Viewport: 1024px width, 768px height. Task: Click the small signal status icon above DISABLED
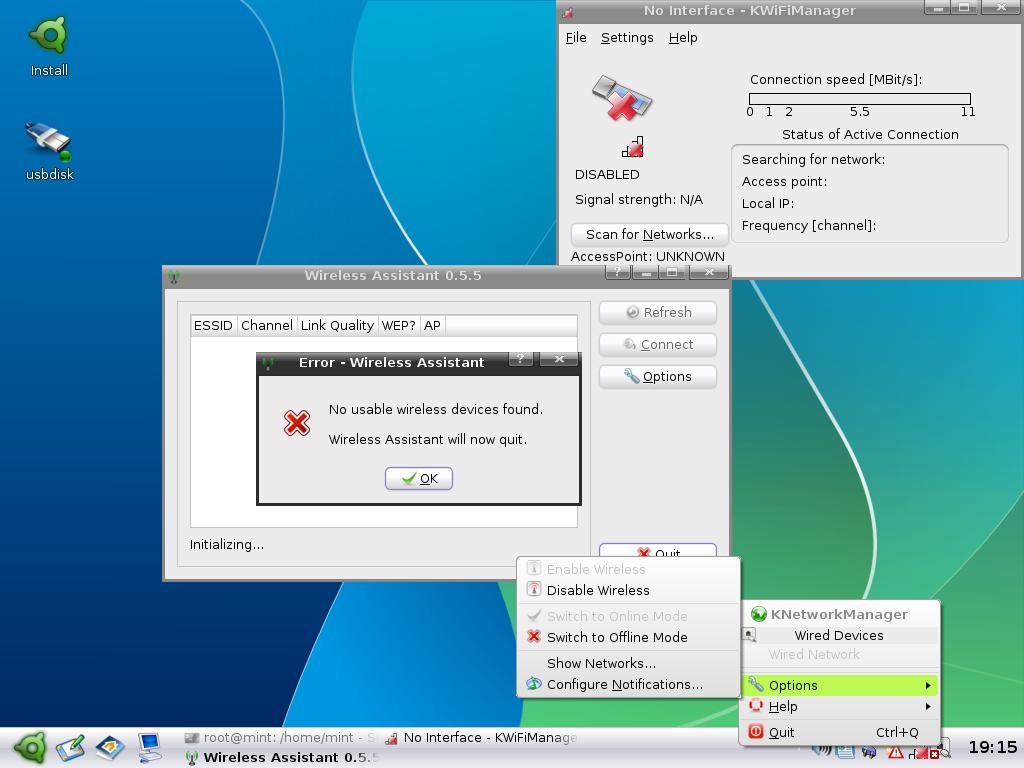[x=633, y=147]
